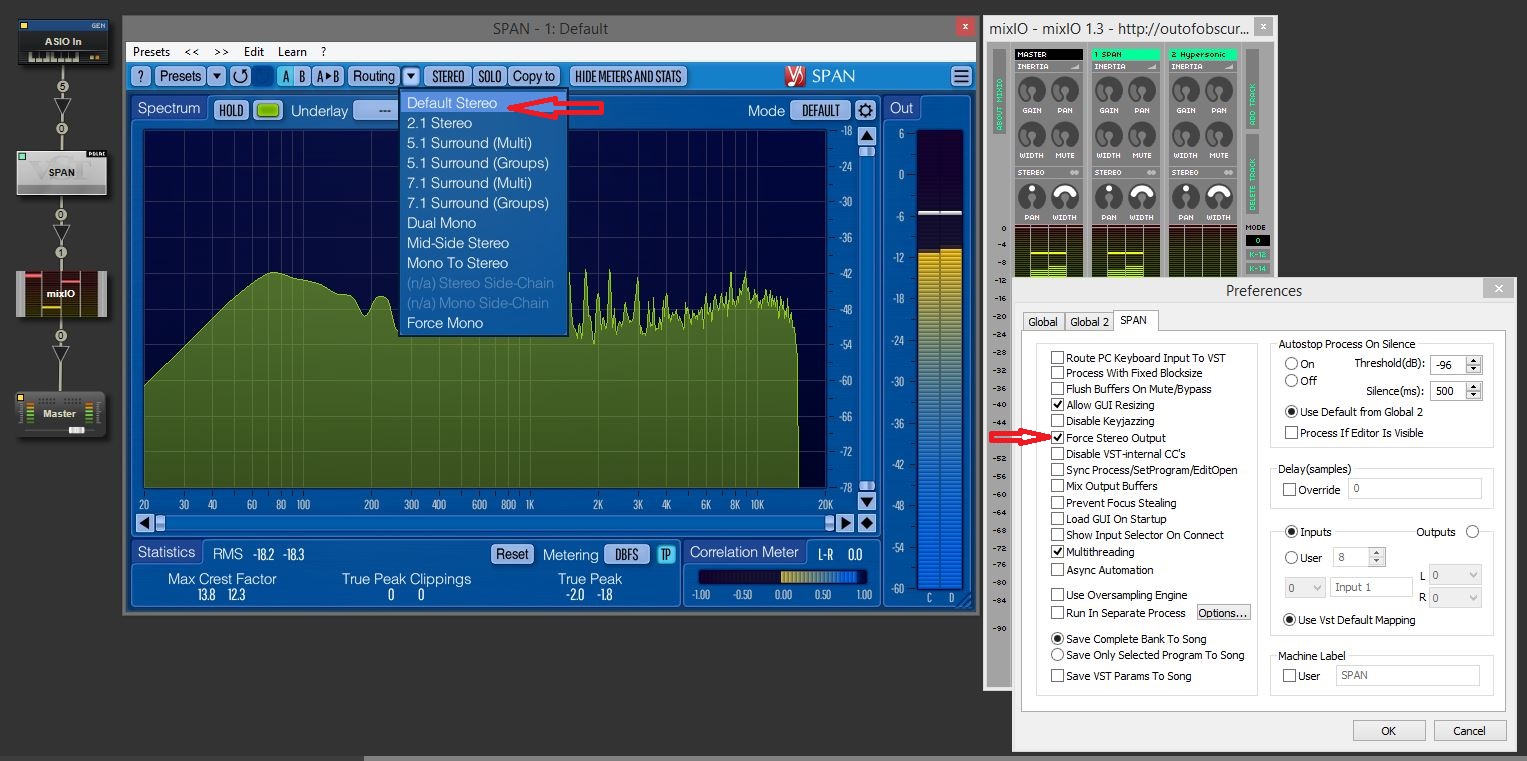Choose 2.1 Stereo routing option

pyautogui.click(x=483, y=123)
